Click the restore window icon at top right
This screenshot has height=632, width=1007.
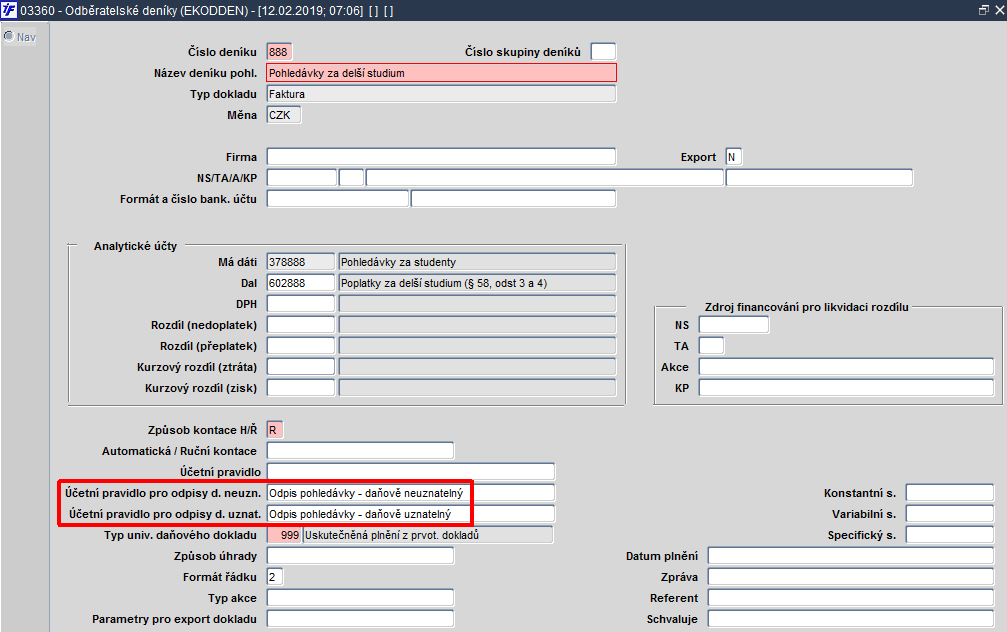click(983, 10)
